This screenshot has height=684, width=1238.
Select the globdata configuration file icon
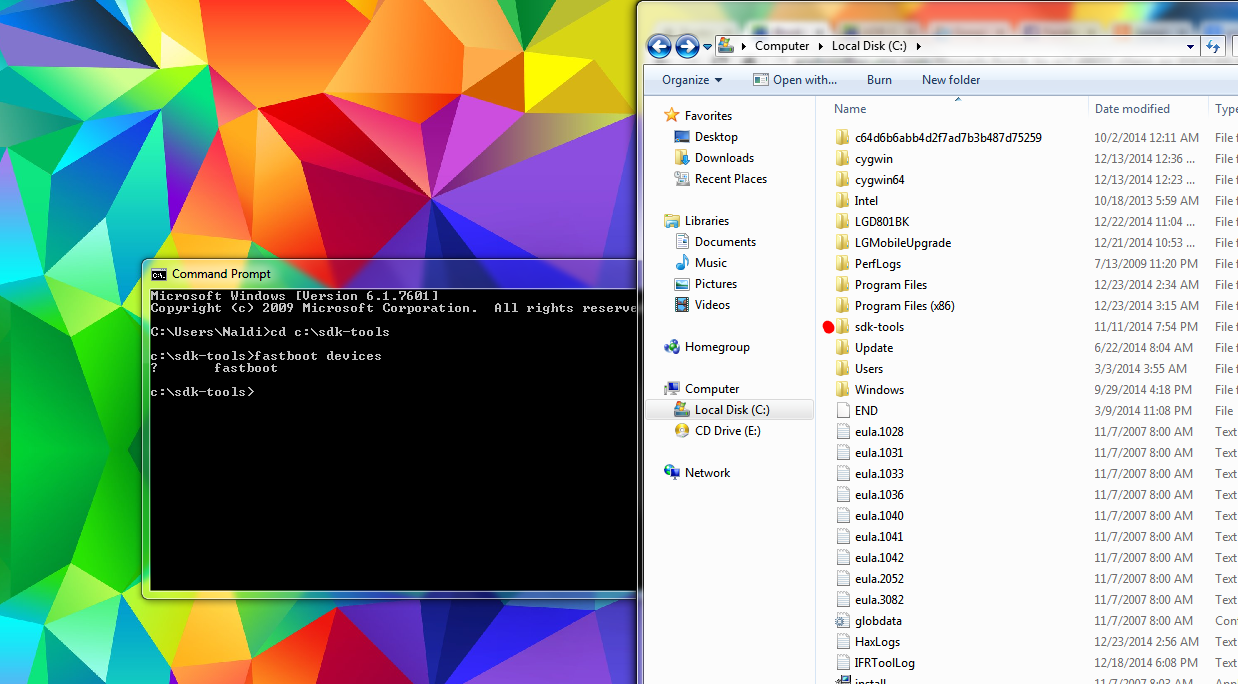tap(842, 621)
